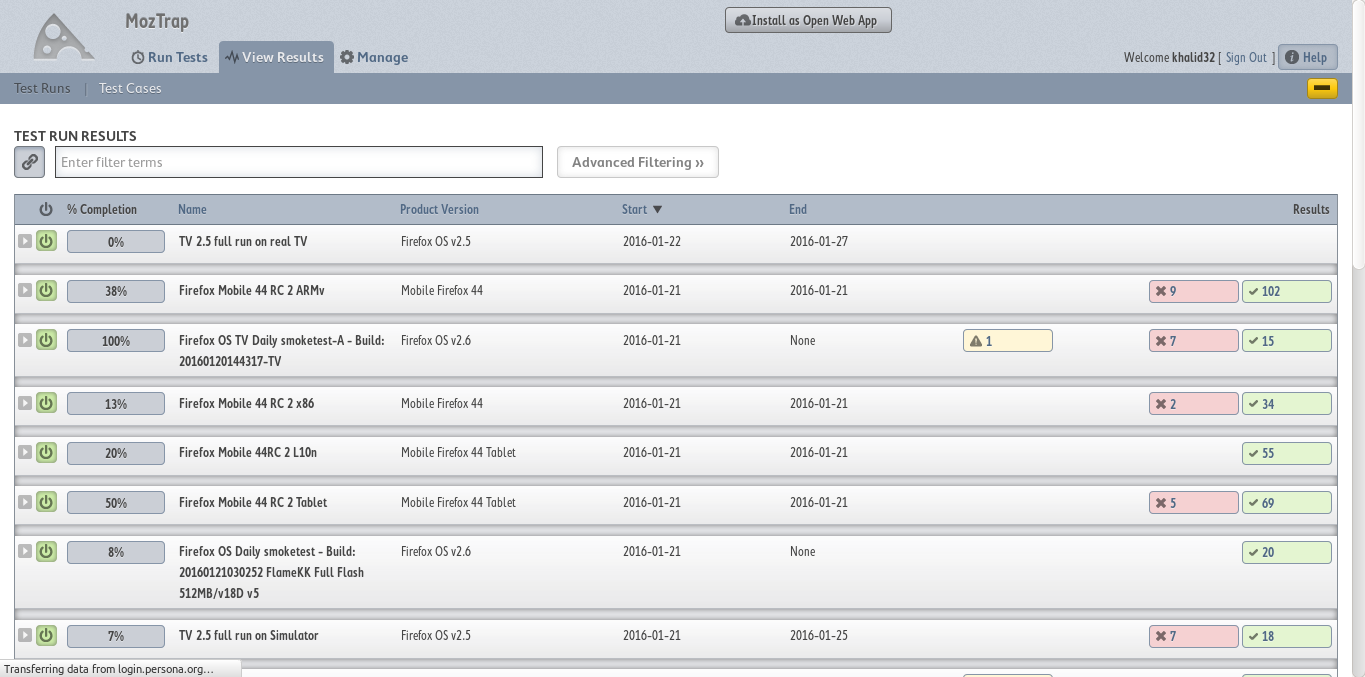Click the MozTrap logo icon
Image resolution: width=1365 pixels, height=677 pixels.
(x=64, y=38)
